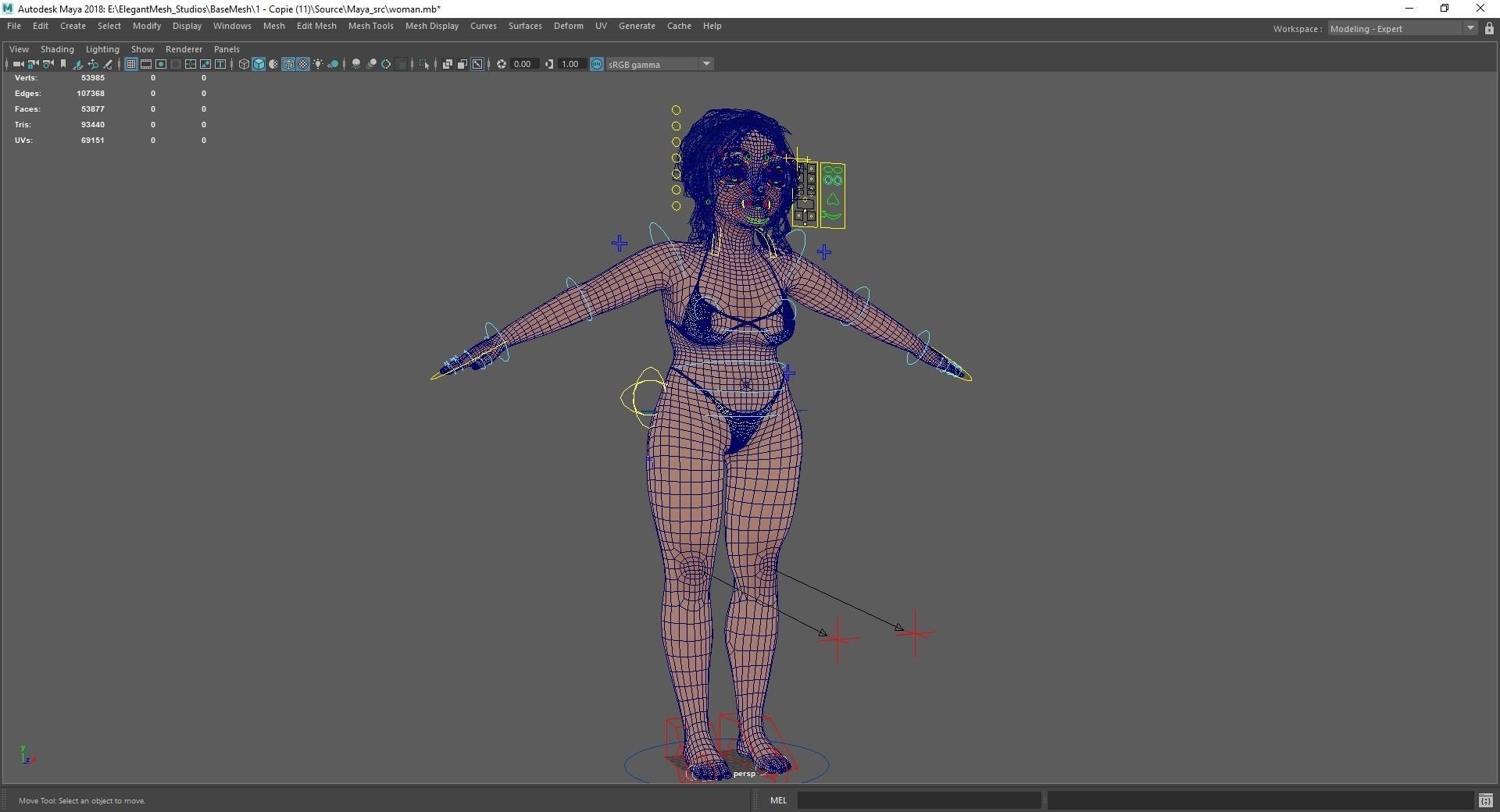The image size is (1500, 812).
Task: Open the Mesh Tools menu
Action: coord(370,26)
